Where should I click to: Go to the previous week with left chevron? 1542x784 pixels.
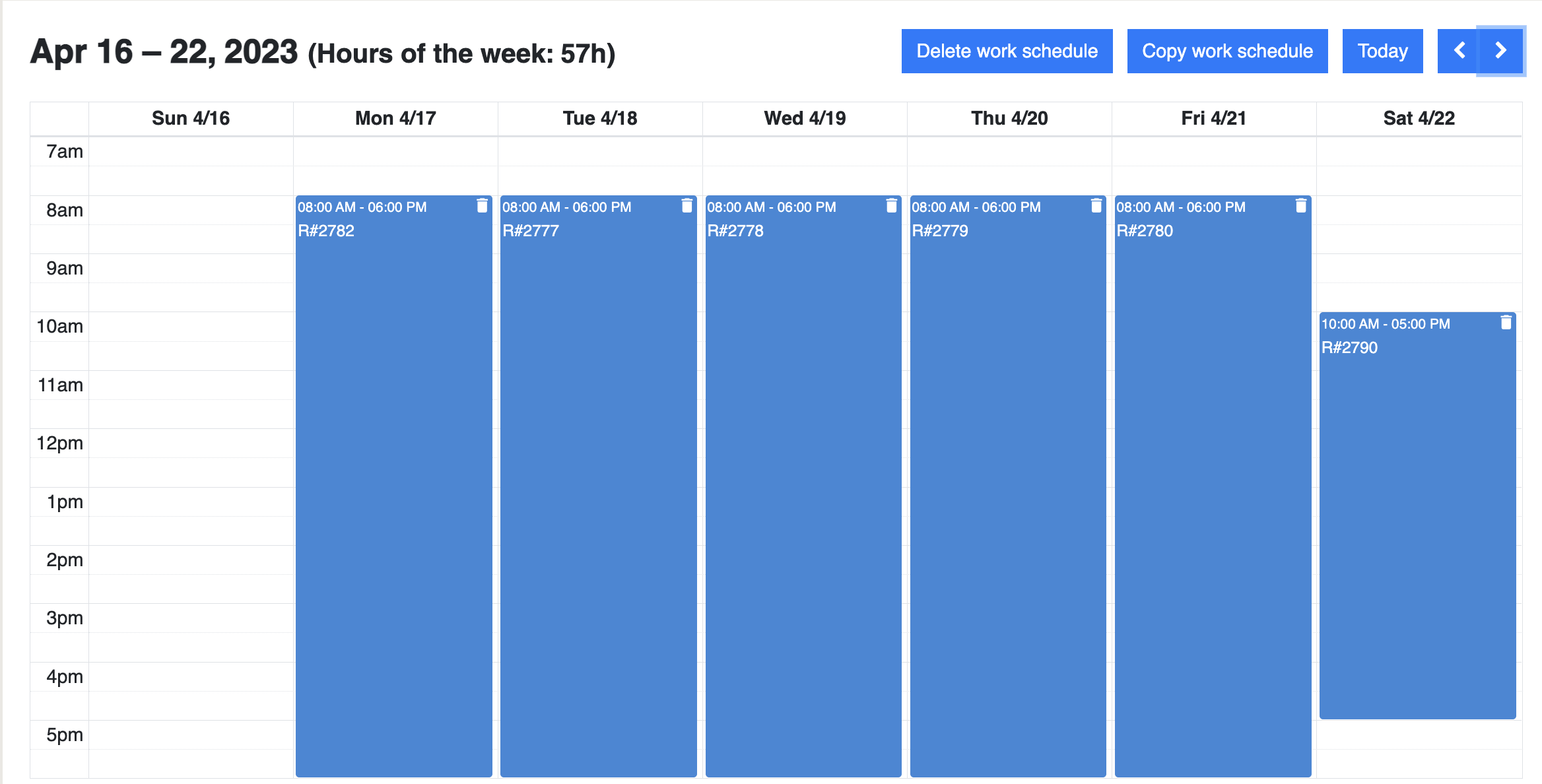tap(1458, 51)
